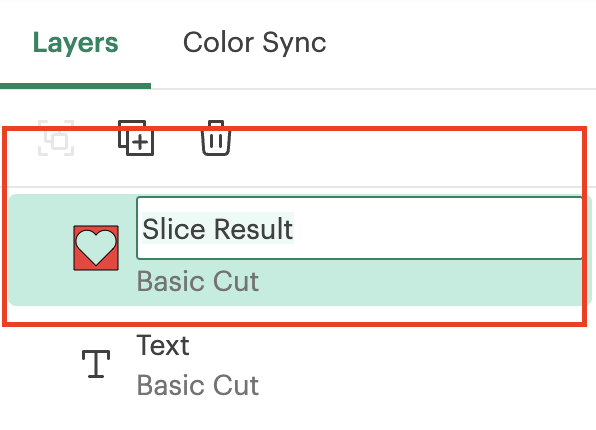This screenshot has height=430, width=596.
Task: Select the green highlighted Slice Result row
Action: 300,250
